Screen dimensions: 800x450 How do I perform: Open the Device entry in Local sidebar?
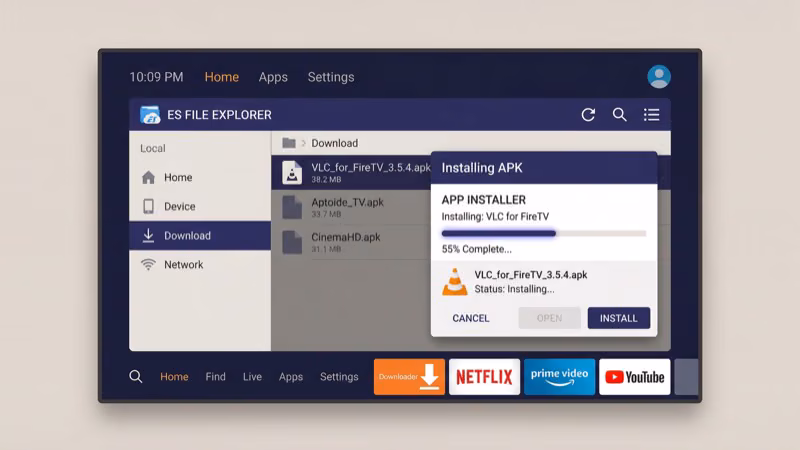click(200, 206)
